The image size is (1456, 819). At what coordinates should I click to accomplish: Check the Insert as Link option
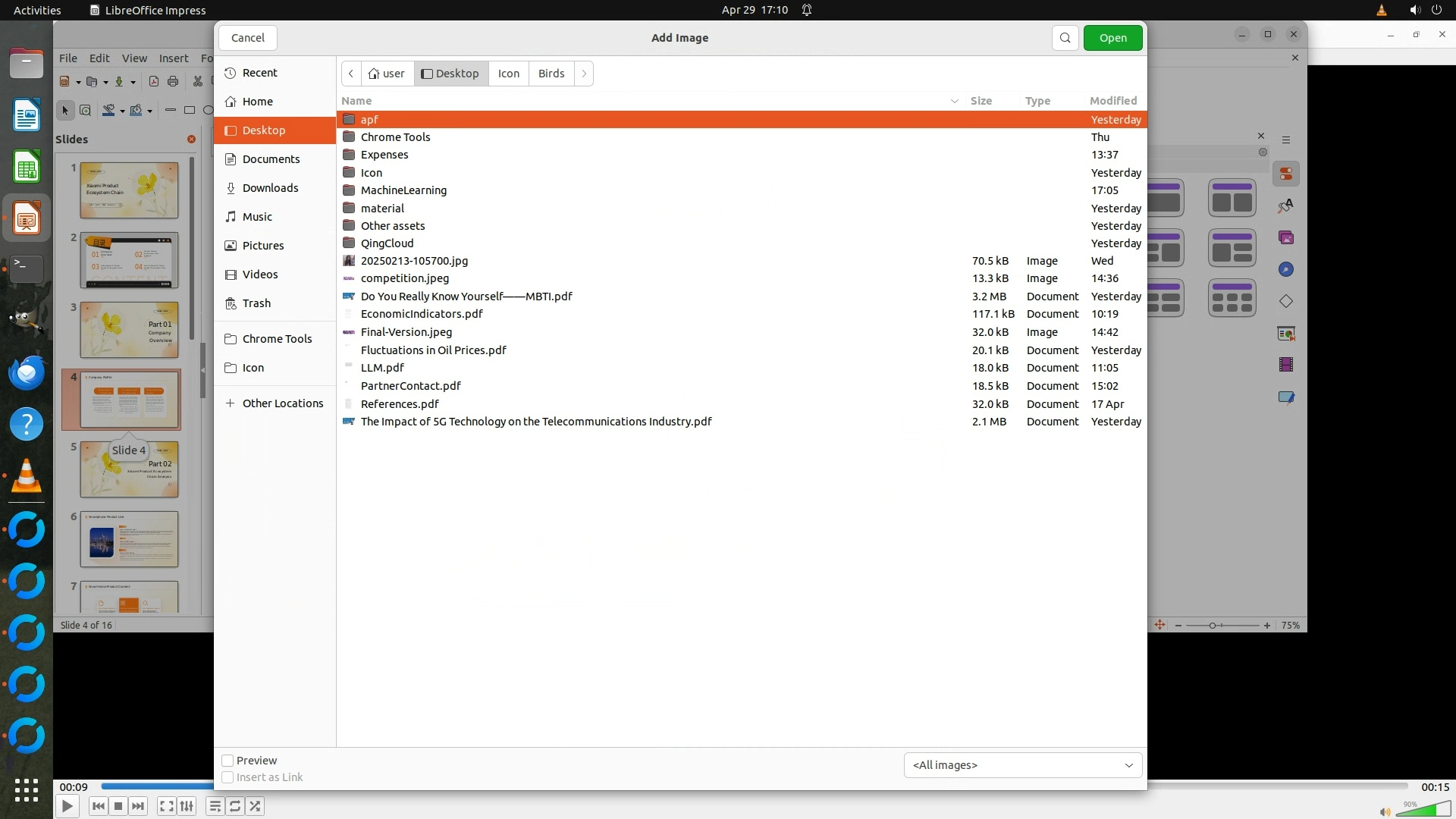pyautogui.click(x=227, y=777)
